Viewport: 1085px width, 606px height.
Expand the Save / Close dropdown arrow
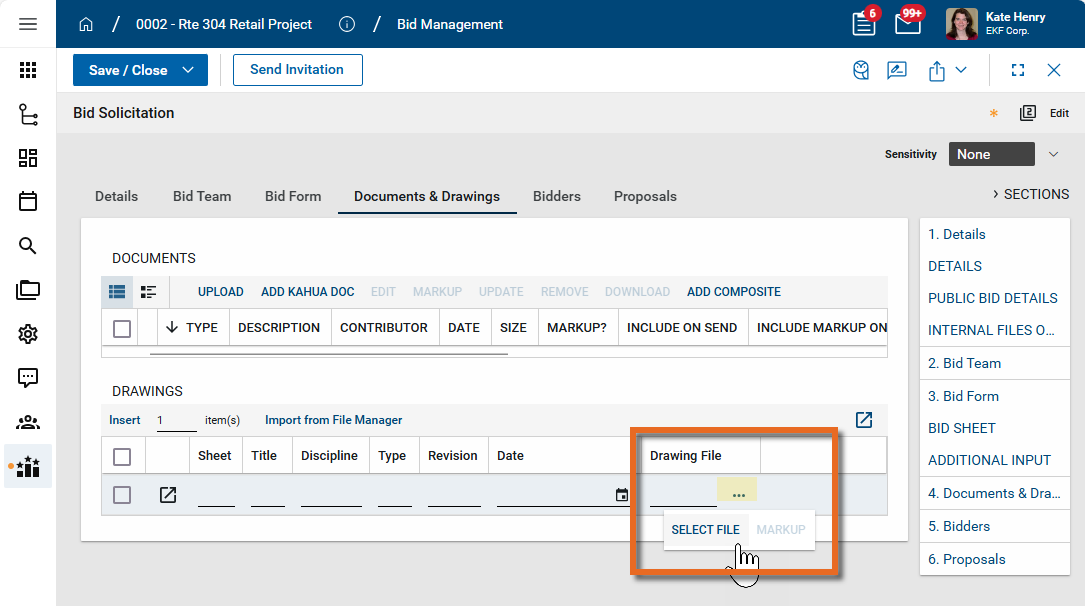coord(188,70)
